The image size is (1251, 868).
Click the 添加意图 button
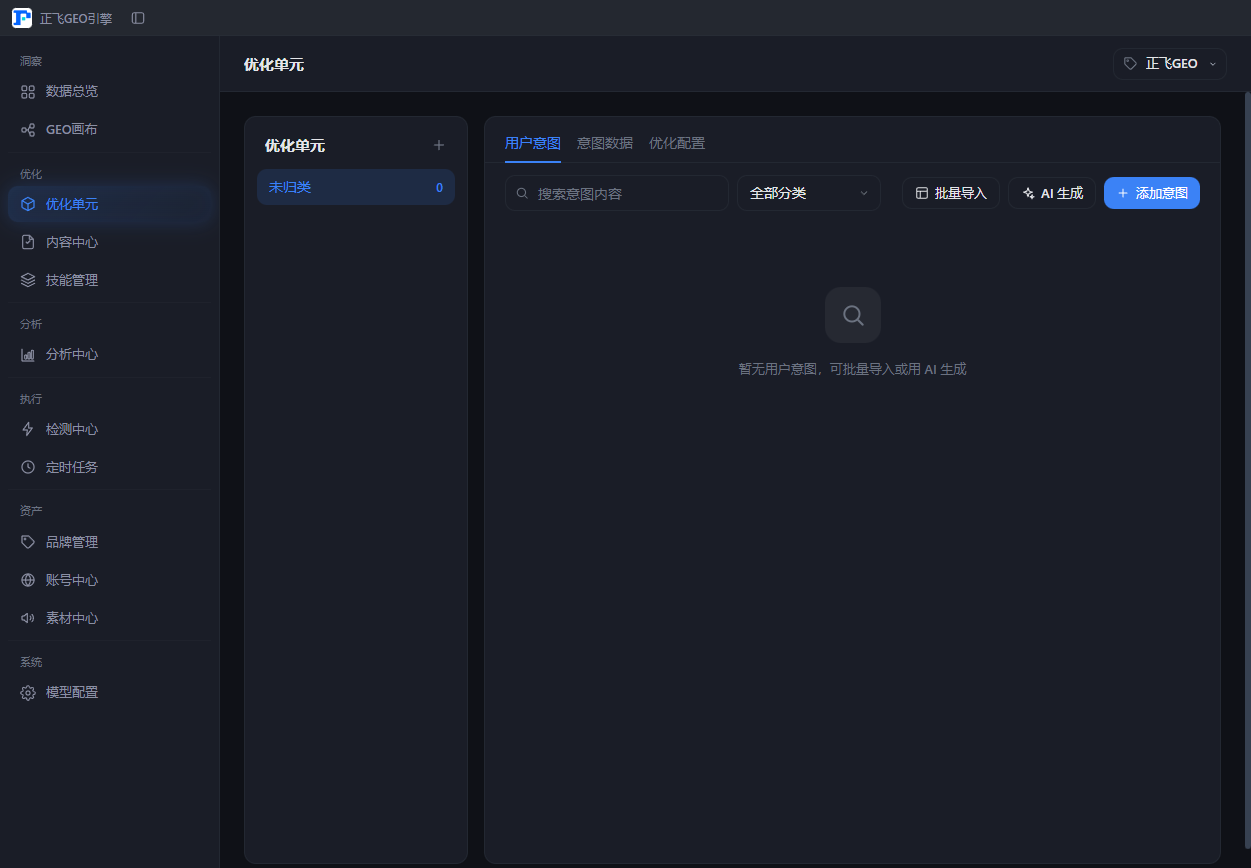pos(1152,193)
